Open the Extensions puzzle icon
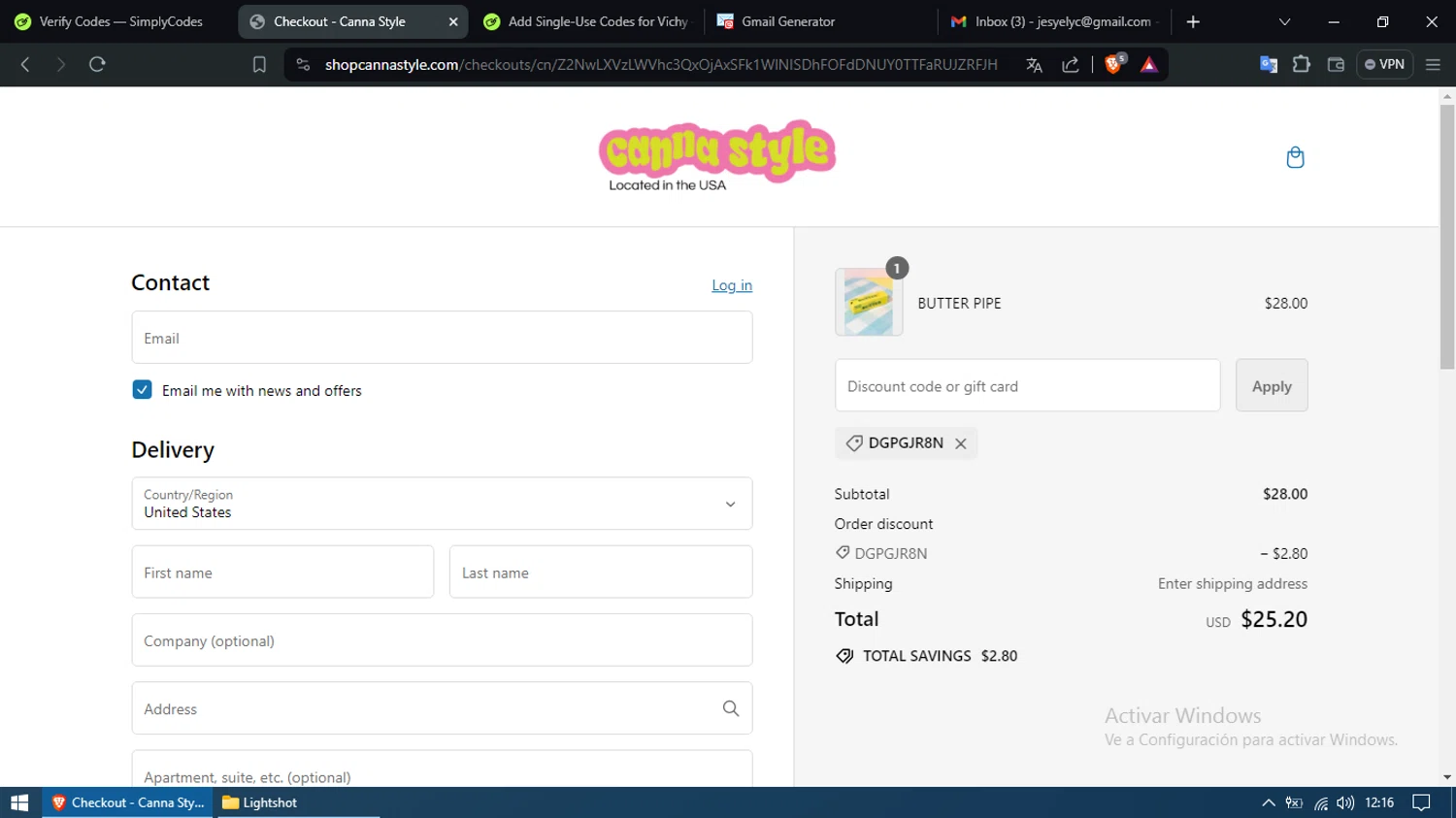 pos(1302,65)
